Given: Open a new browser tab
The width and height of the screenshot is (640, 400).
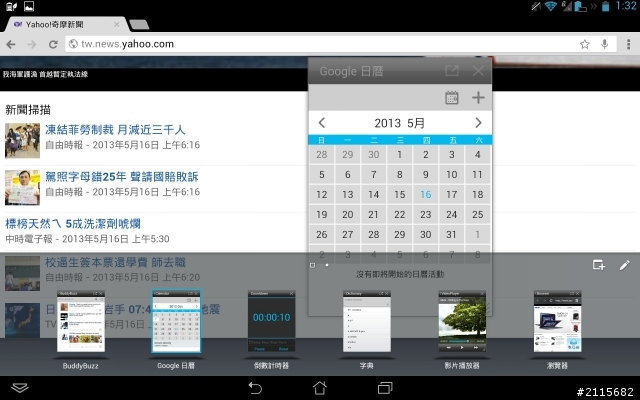Looking at the screenshot, I should 139,24.
